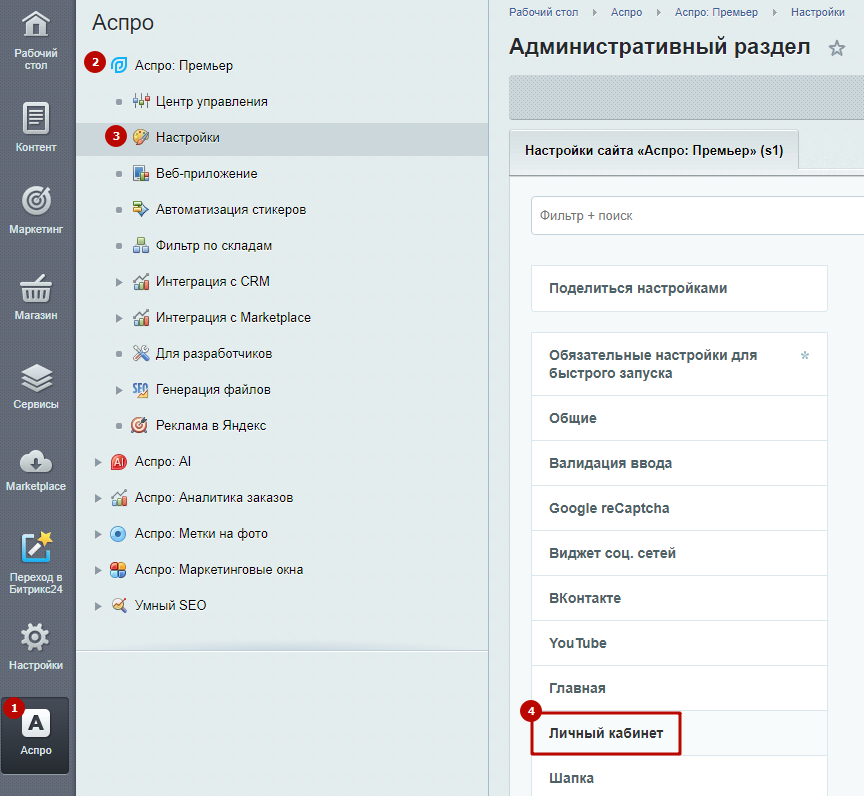Expand Интеграция с CRM tree node
The image size is (864, 796).
pos(119,282)
